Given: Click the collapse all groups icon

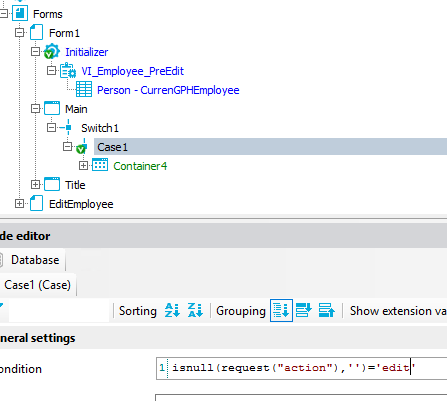Looking at the screenshot, I should click(327, 310).
